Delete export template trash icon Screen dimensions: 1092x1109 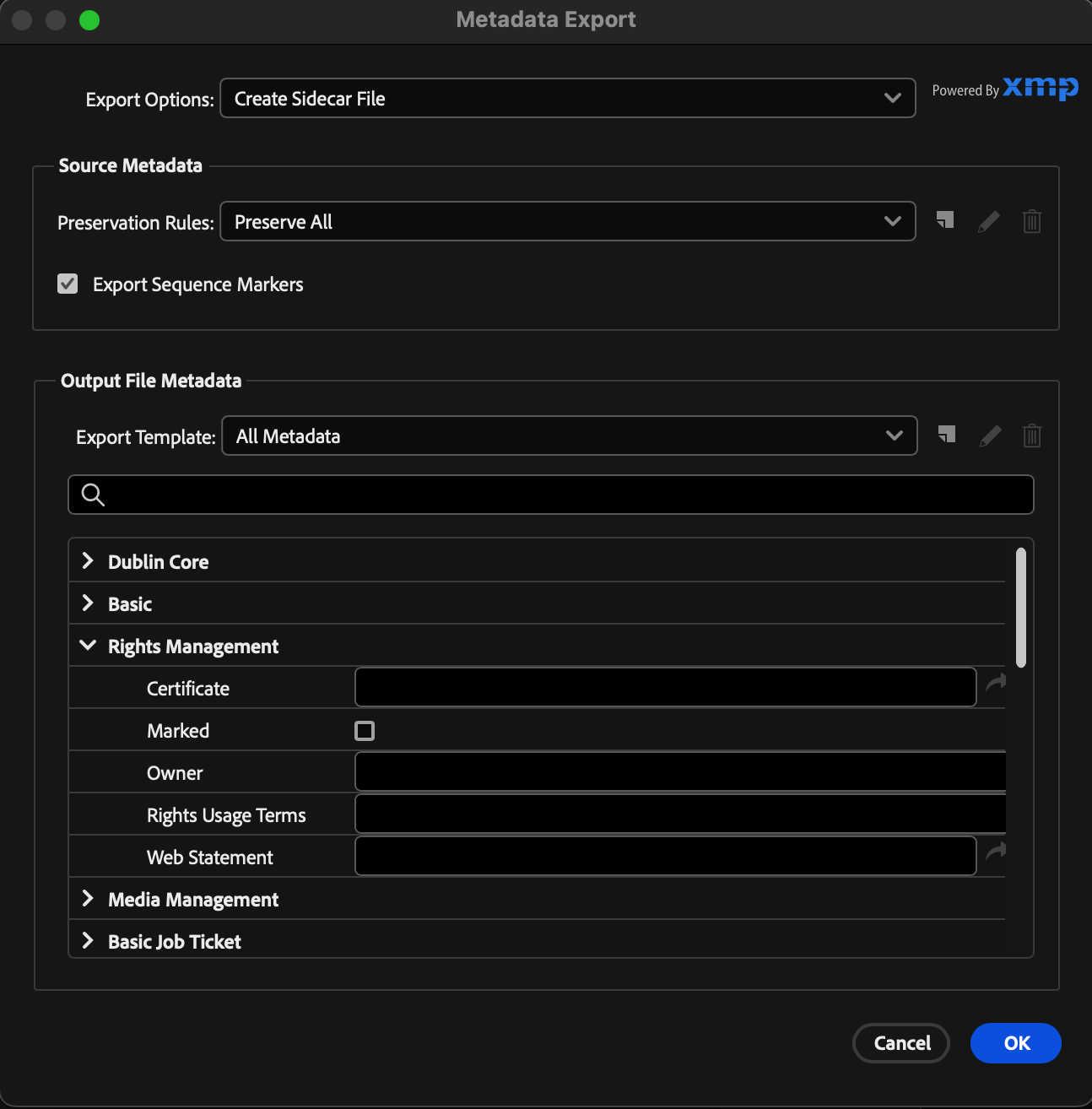coord(1031,436)
